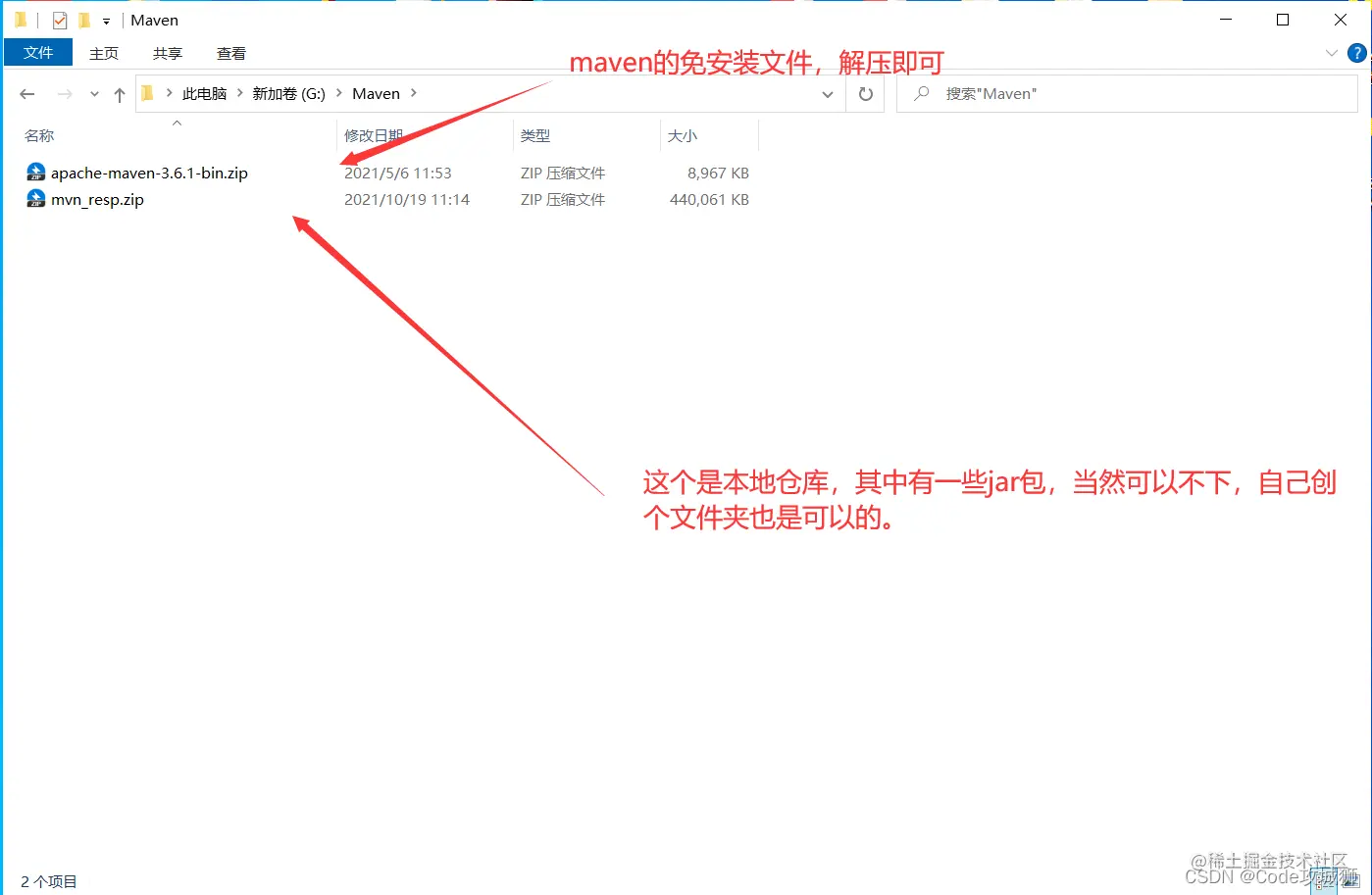Toggle sort order on the 名称 column header

[x=39, y=135]
